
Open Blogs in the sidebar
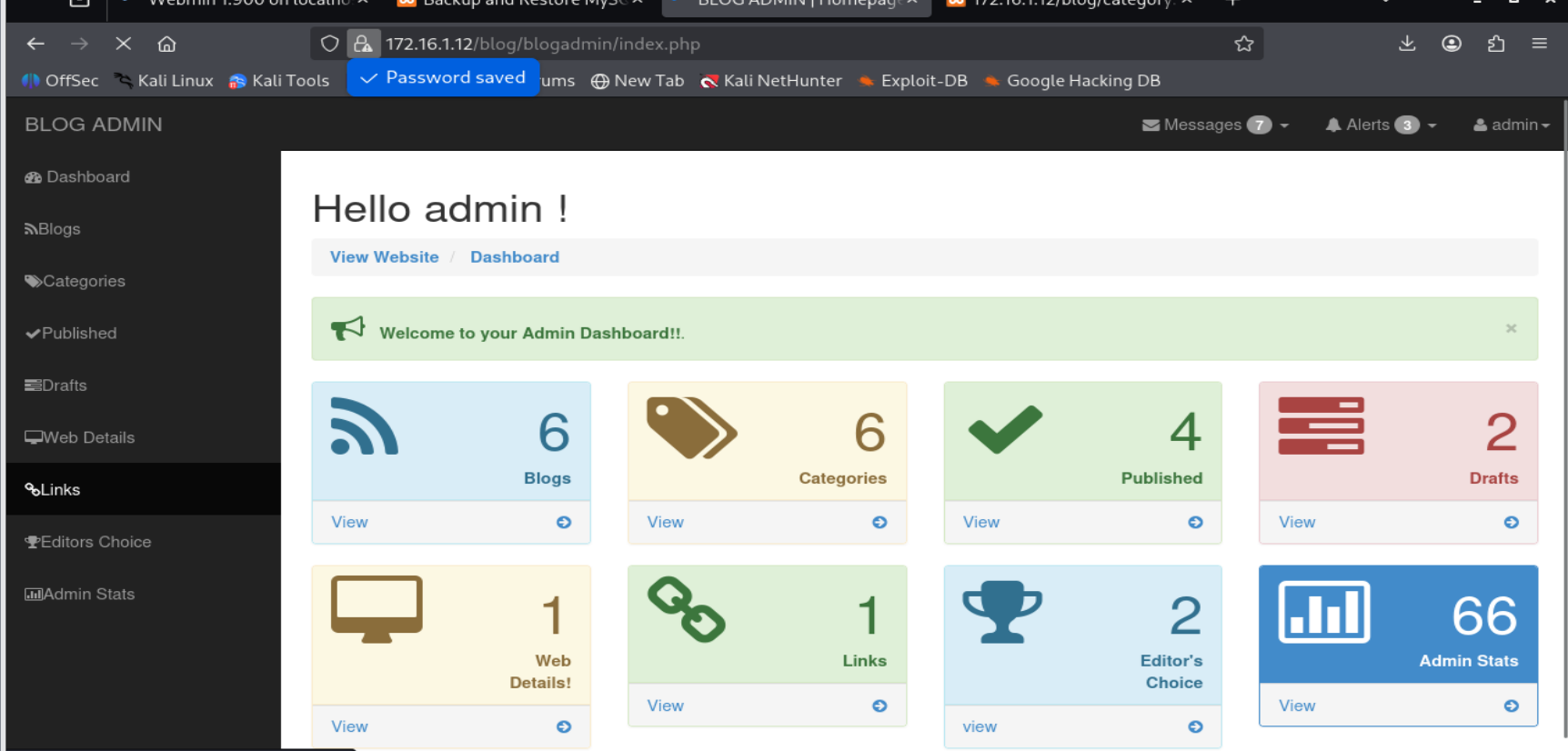click(x=144, y=229)
